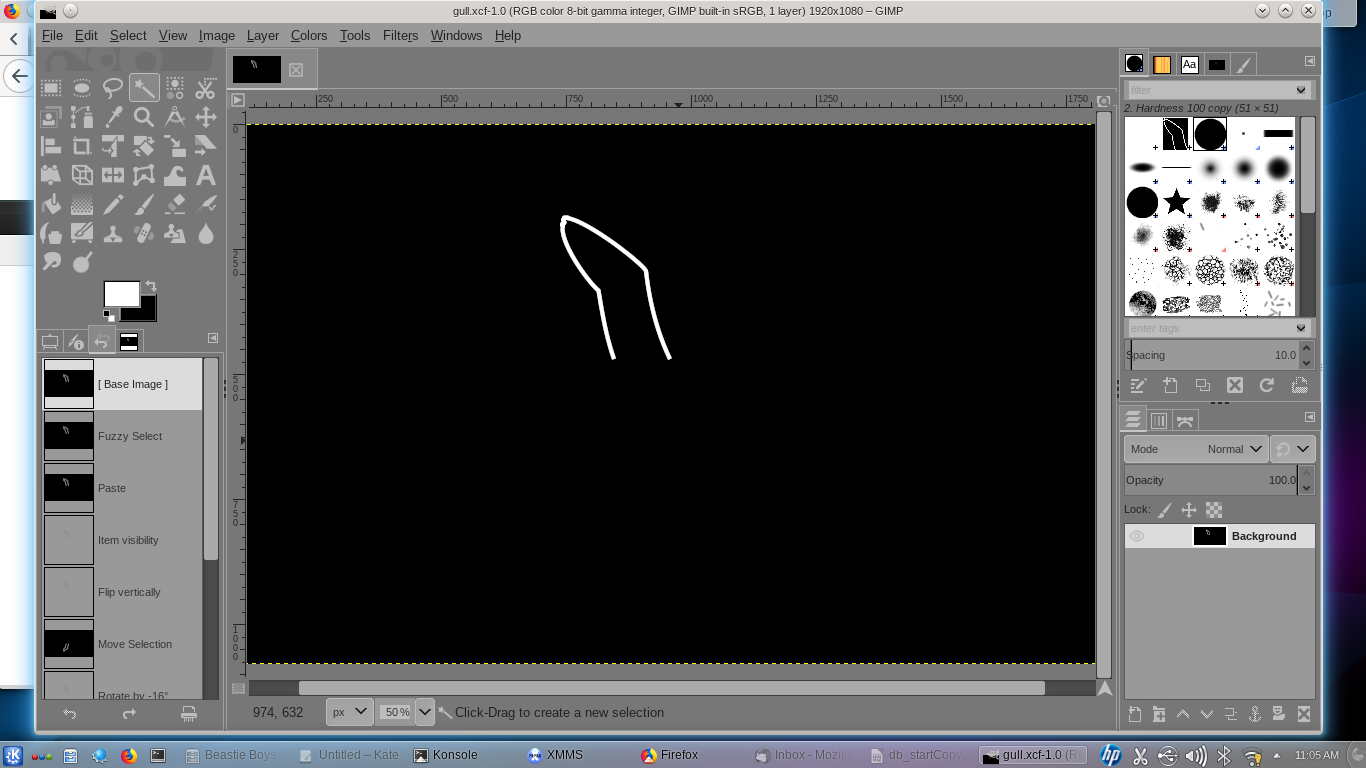Adjust the layer Opacity slider
Screen dimensions: 1366x768
(x=1210, y=480)
